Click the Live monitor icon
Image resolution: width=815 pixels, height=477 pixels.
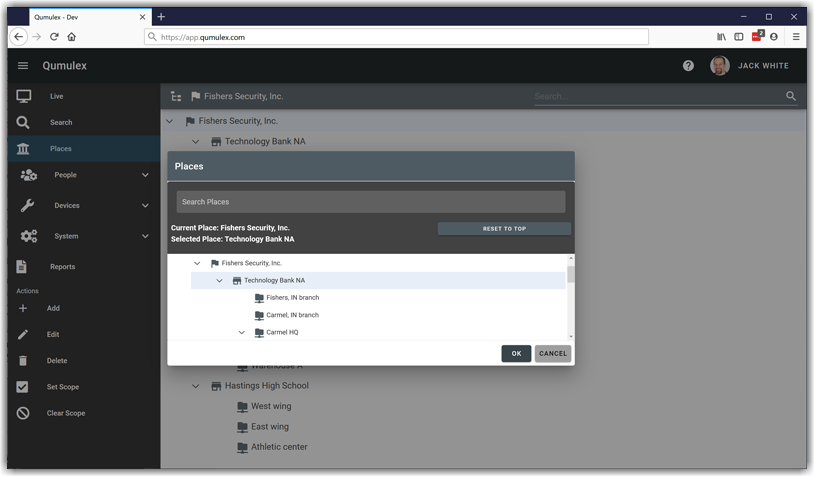coord(24,96)
